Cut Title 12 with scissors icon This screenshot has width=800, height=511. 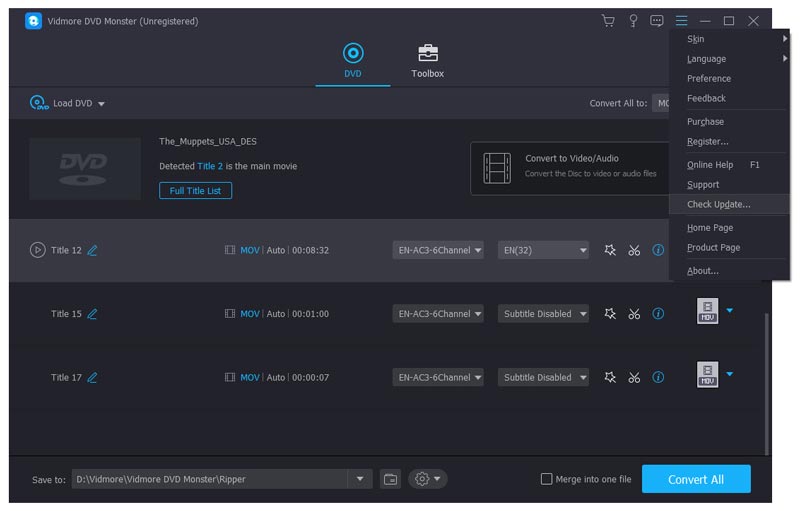[x=634, y=250]
